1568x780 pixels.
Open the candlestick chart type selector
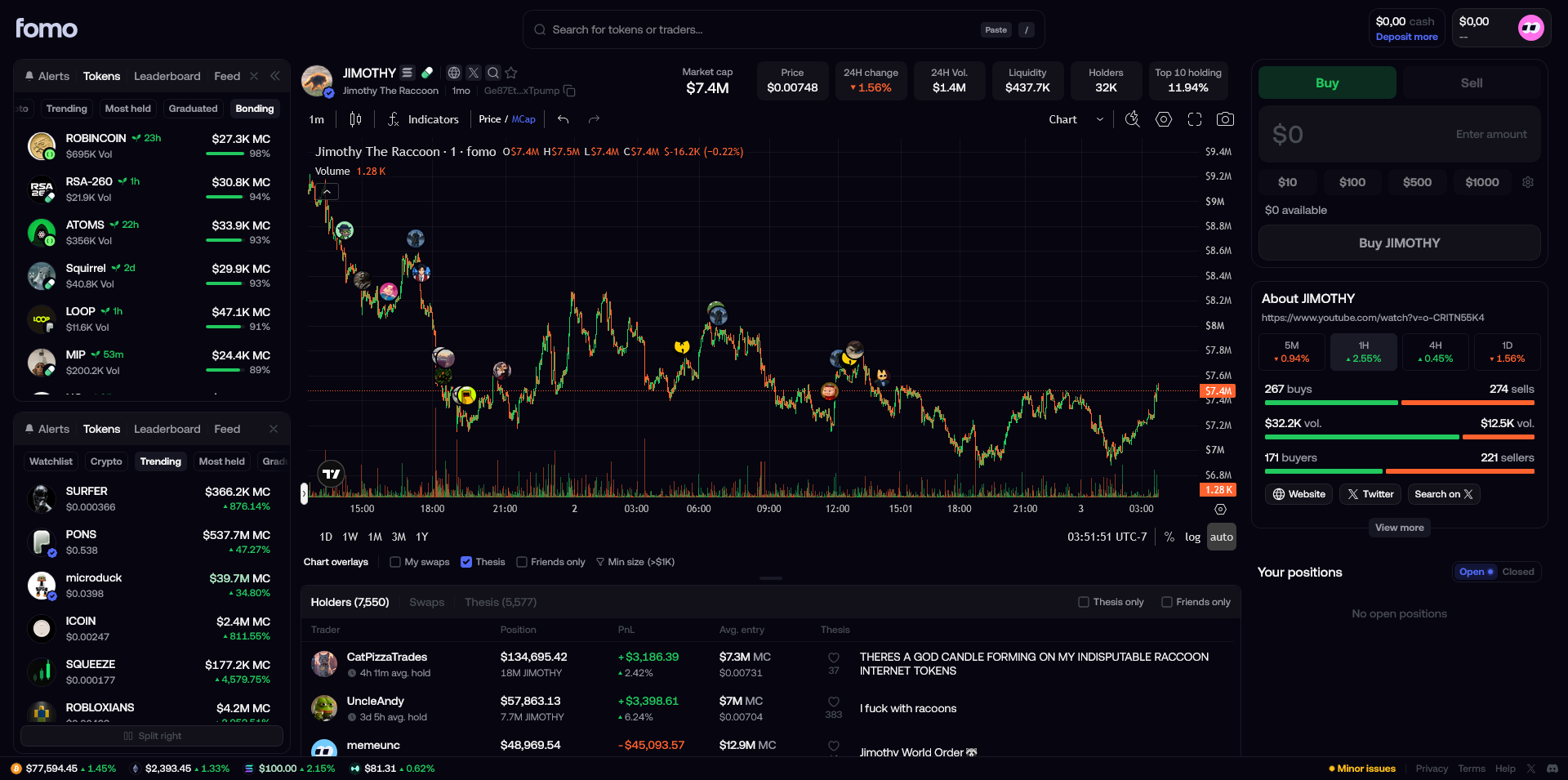(x=355, y=119)
